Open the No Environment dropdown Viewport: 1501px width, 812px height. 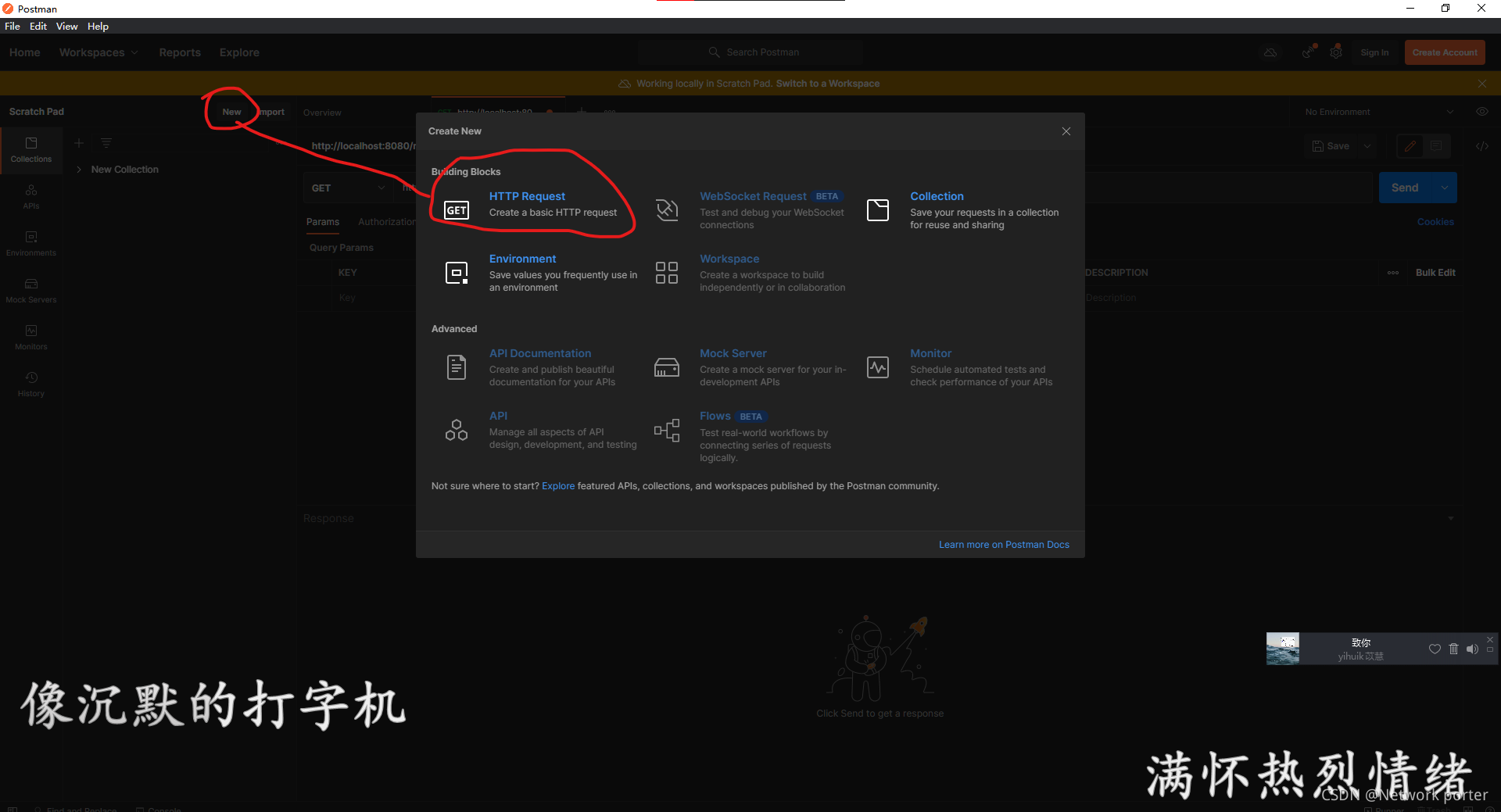tap(1380, 112)
